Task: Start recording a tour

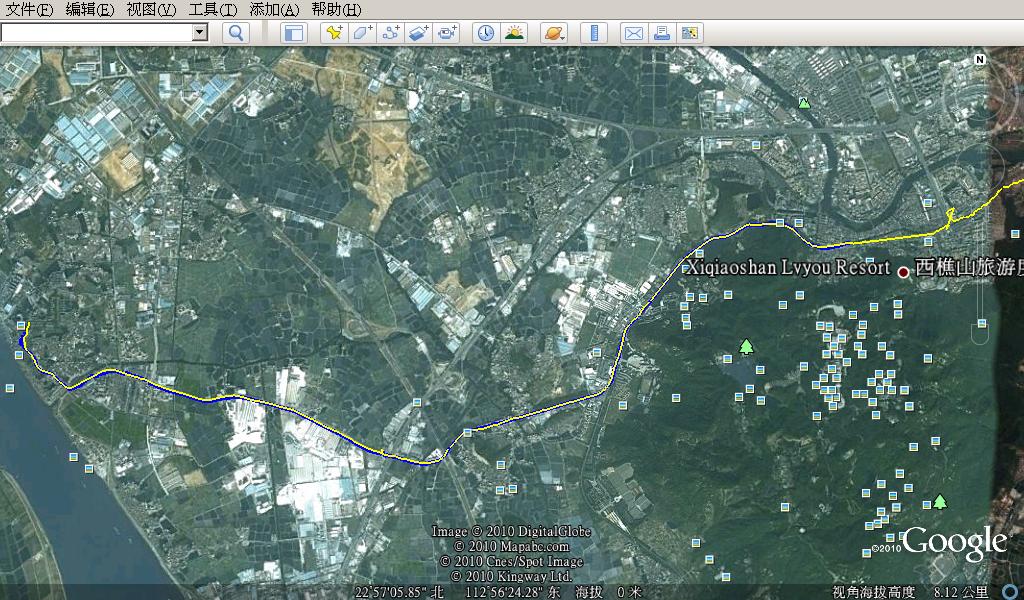Action: pos(446,33)
